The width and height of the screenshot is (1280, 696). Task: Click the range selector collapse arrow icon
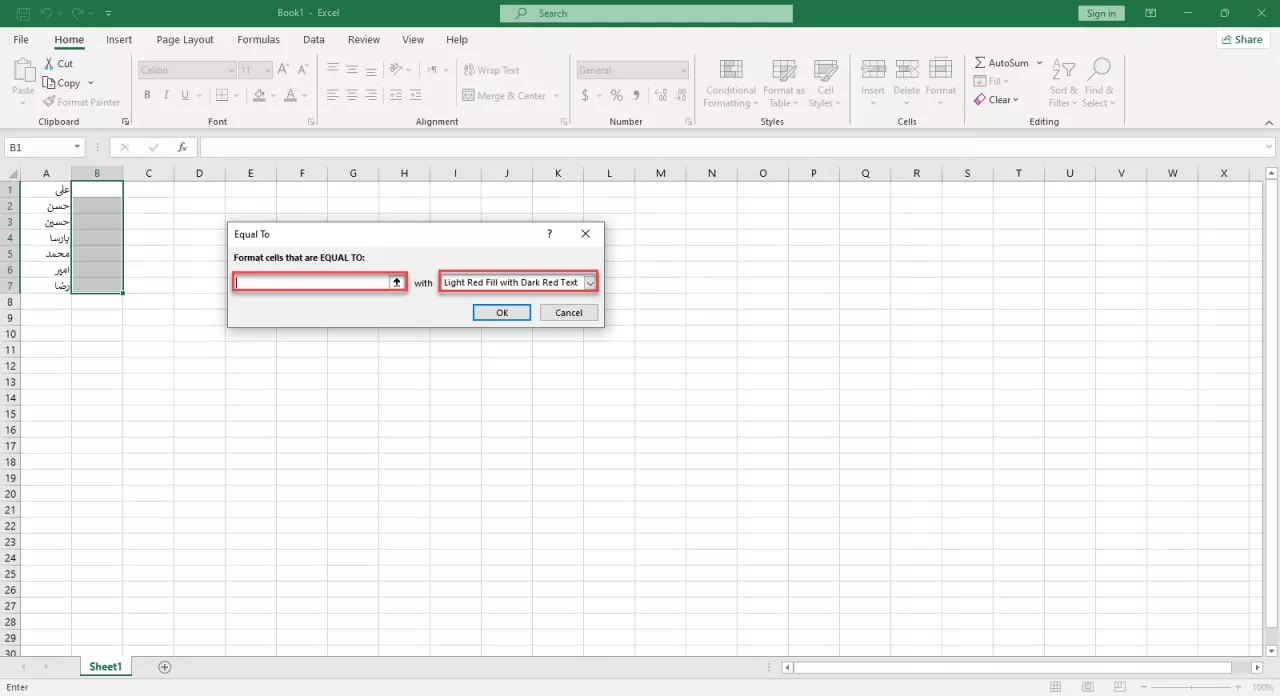tap(397, 283)
